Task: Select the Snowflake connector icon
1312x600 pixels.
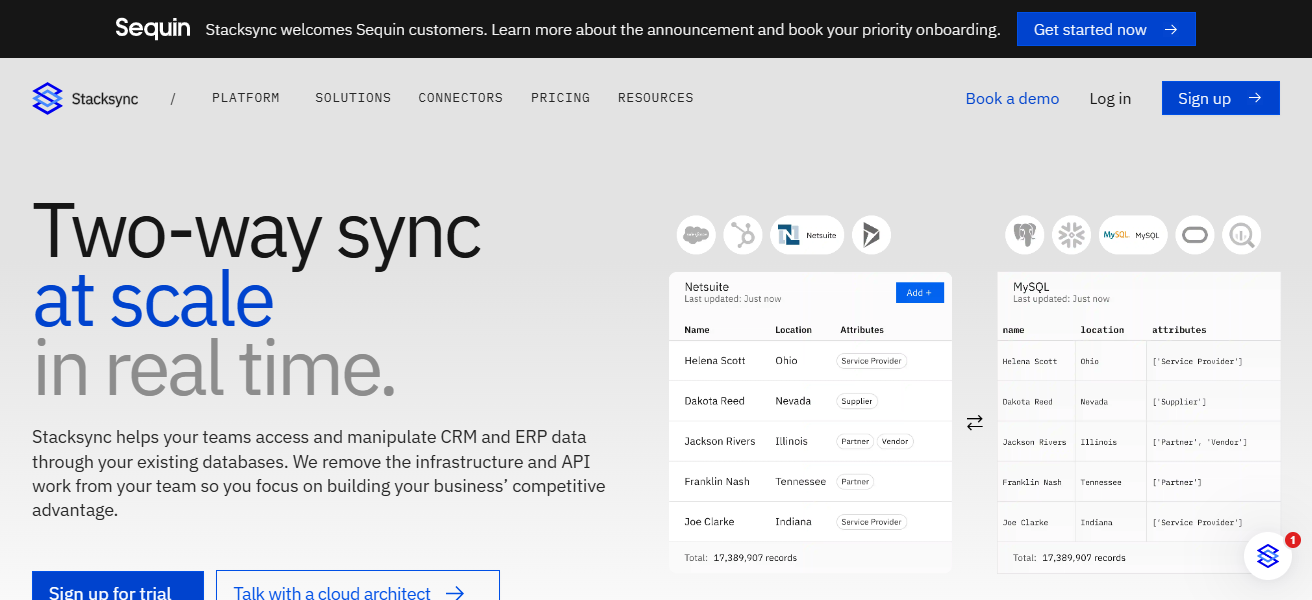Action: tap(1071, 234)
